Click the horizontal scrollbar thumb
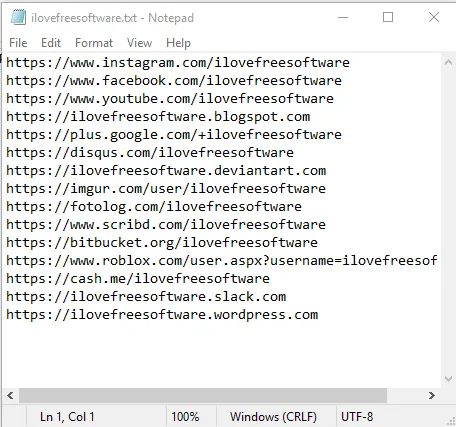456x427 pixels. click(x=203, y=396)
